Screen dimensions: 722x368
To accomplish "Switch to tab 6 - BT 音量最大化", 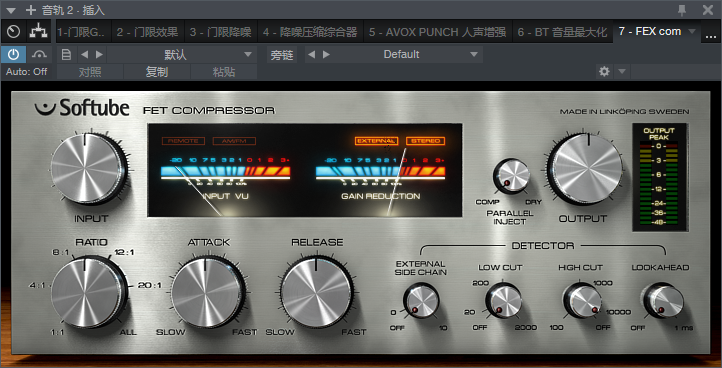I will coord(563,32).
